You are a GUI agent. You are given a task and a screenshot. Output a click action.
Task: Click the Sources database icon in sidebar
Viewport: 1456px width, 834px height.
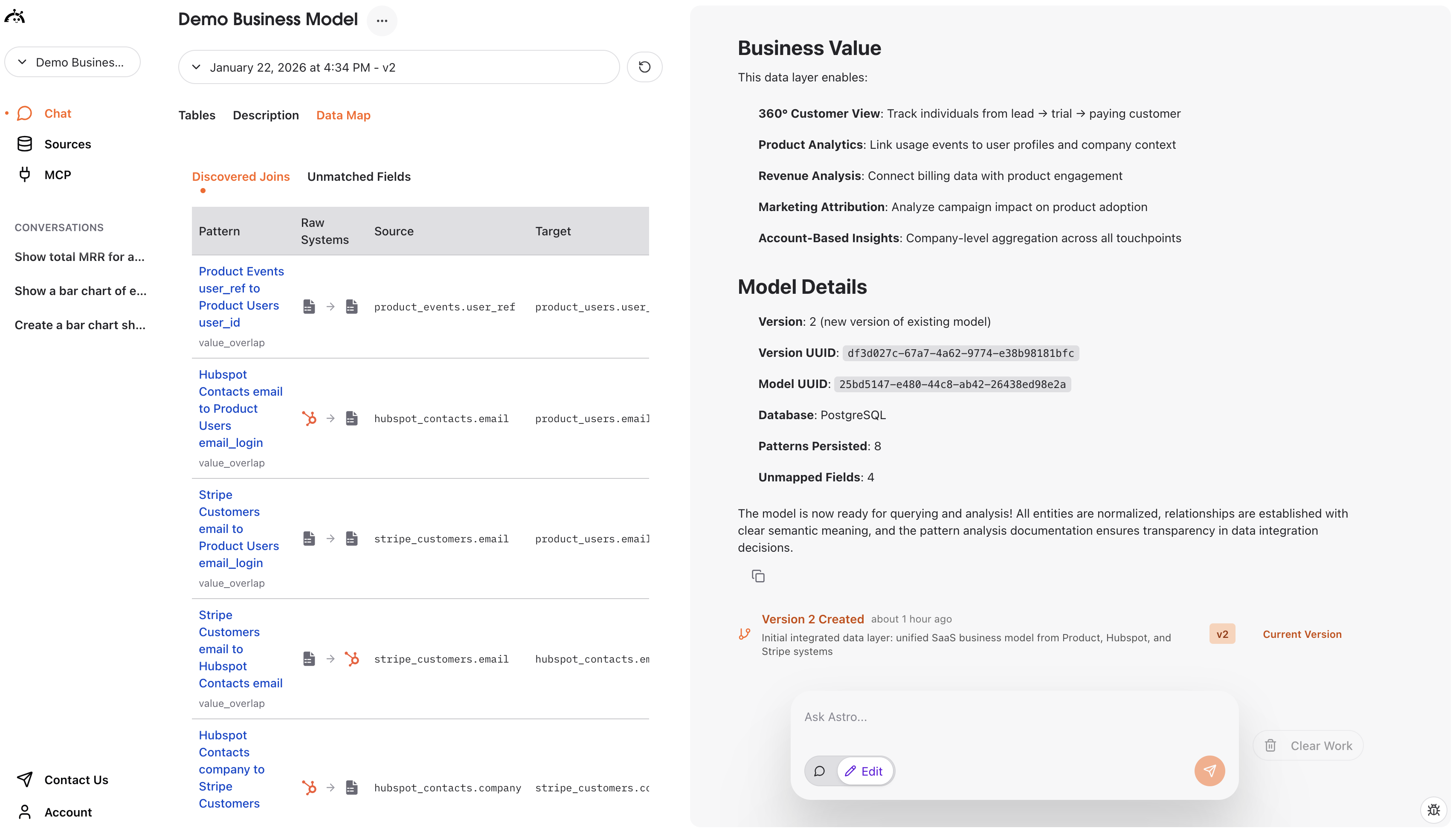click(x=25, y=144)
